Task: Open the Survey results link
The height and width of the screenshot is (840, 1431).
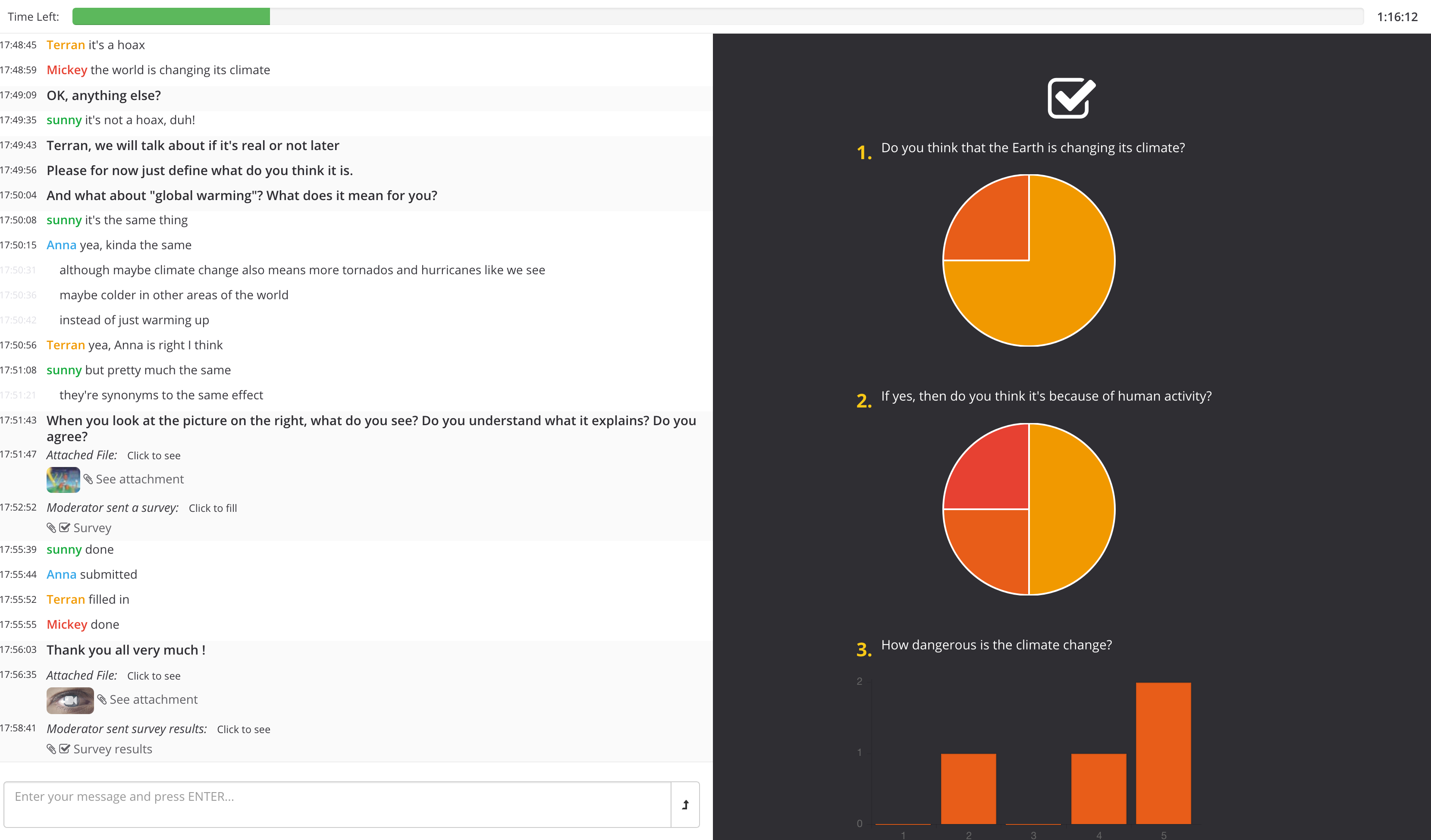Action: pos(113,749)
